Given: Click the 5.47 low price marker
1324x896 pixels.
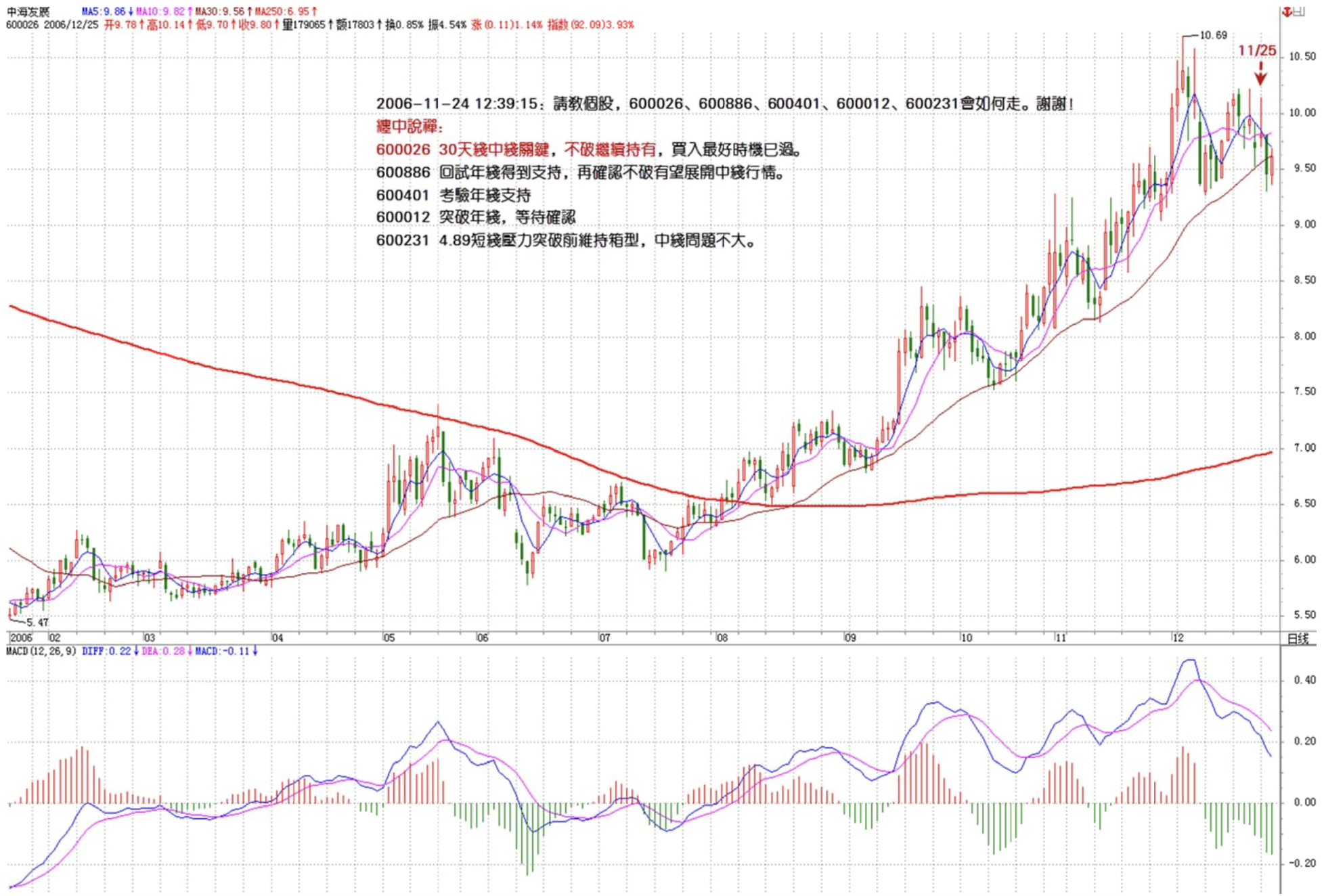Looking at the screenshot, I should tap(37, 622).
